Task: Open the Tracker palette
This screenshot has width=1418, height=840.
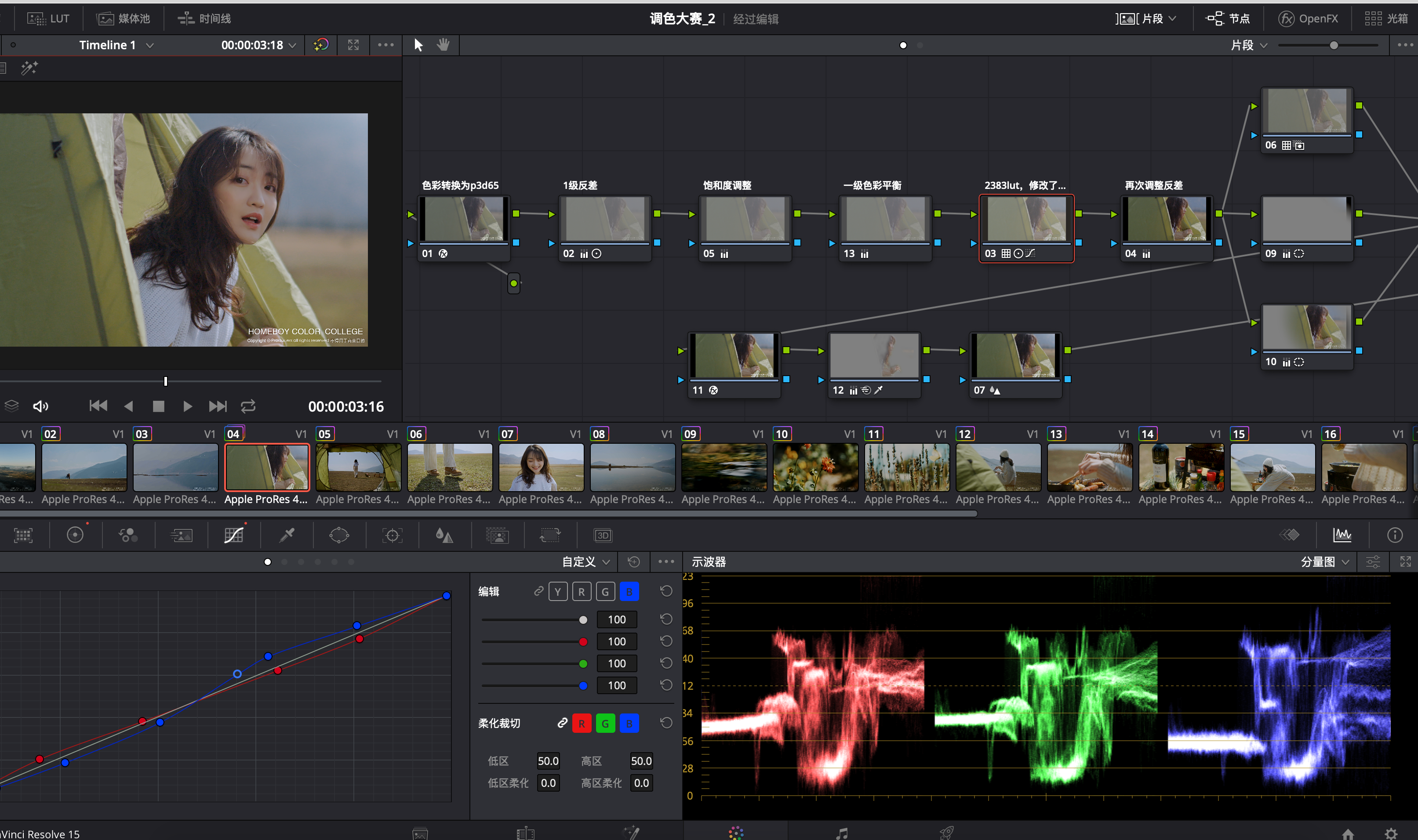Action: (x=392, y=535)
